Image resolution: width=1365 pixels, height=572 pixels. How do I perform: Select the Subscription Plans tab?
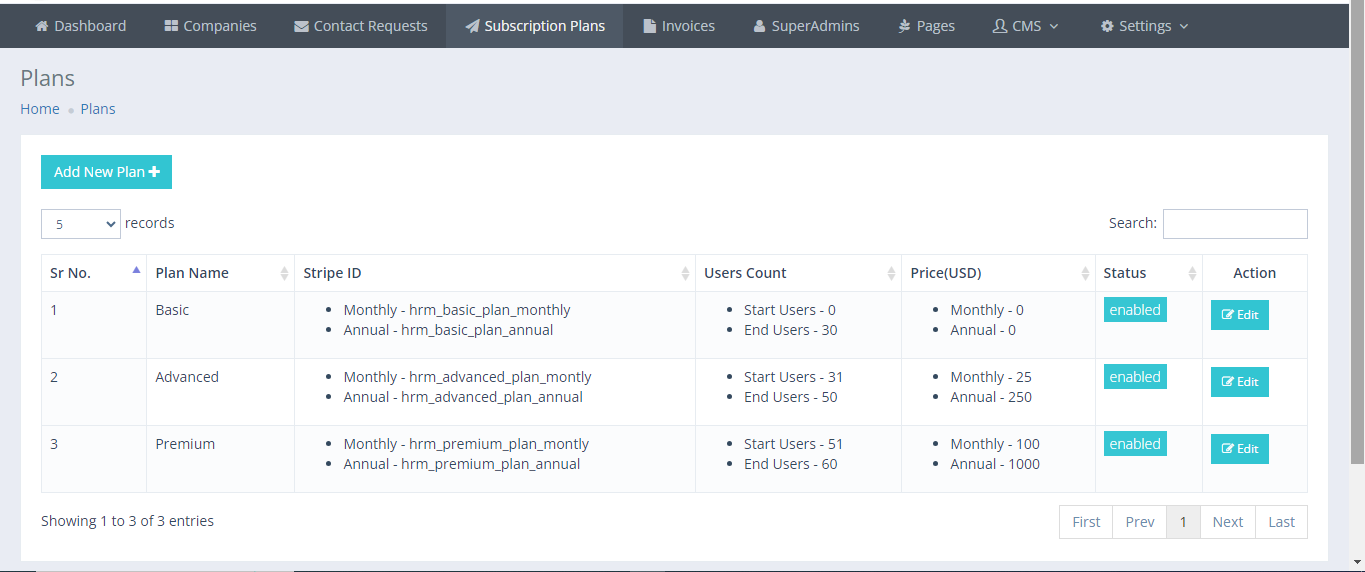tap(534, 26)
